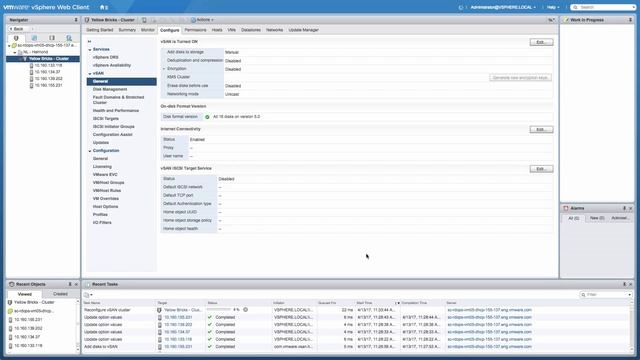Pin the Alarms panel

click(x=624, y=208)
